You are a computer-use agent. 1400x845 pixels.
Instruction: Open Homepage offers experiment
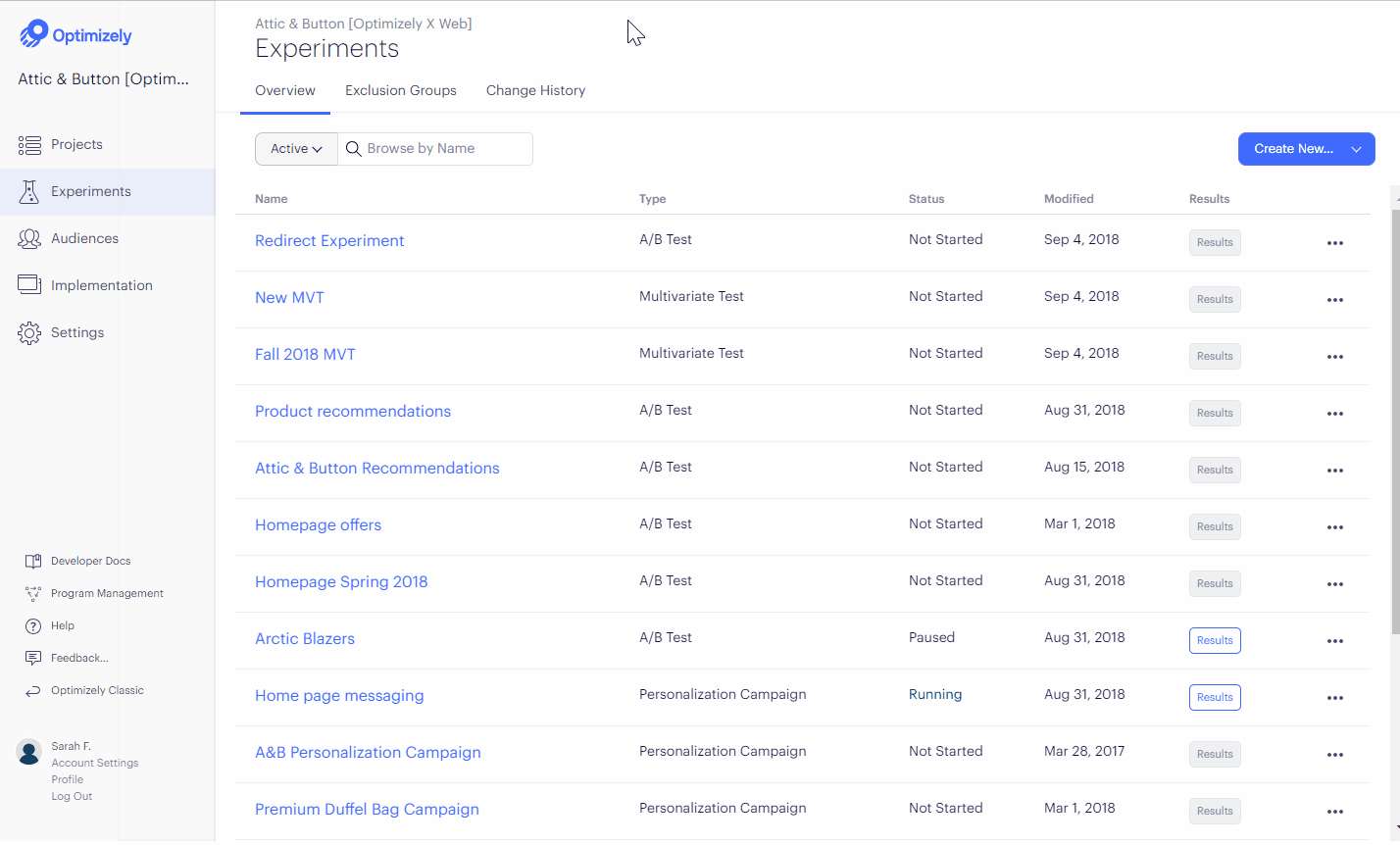tap(318, 525)
